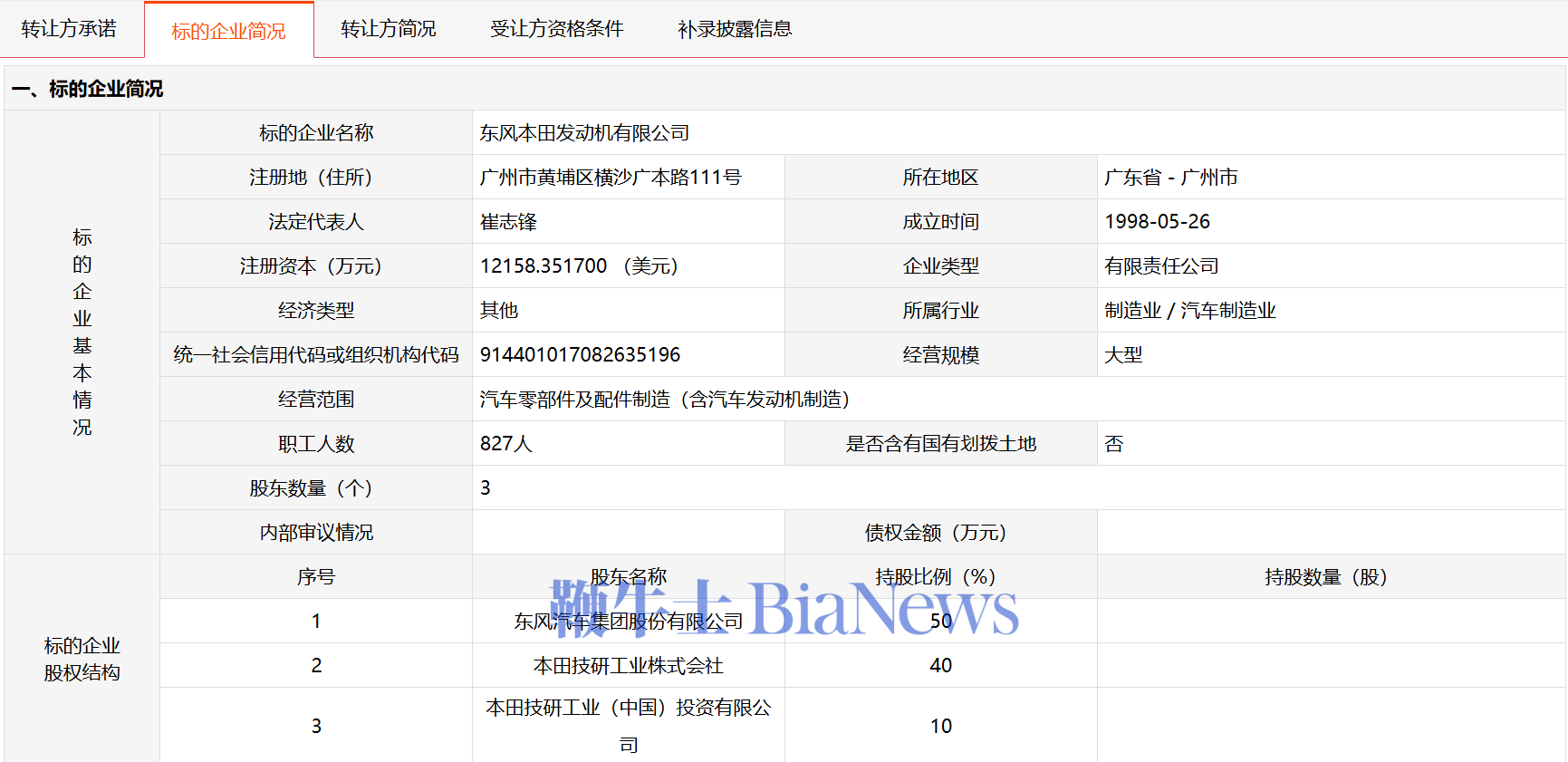Select founding date 1998-05-26
The height and width of the screenshot is (762, 1568).
click(1157, 222)
